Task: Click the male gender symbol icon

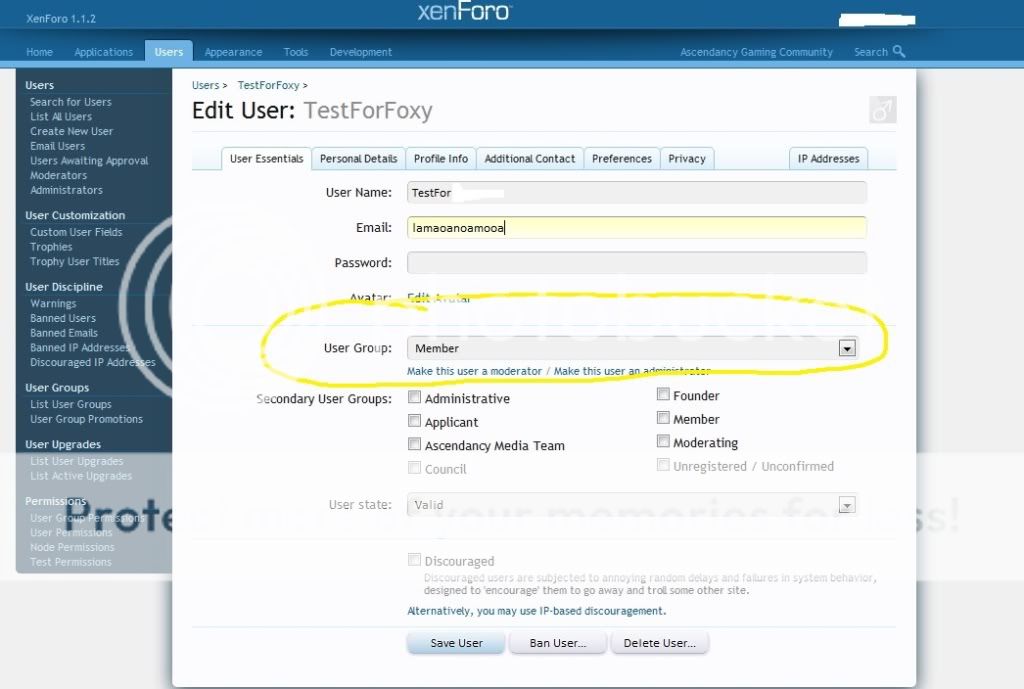Action: pos(882,110)
